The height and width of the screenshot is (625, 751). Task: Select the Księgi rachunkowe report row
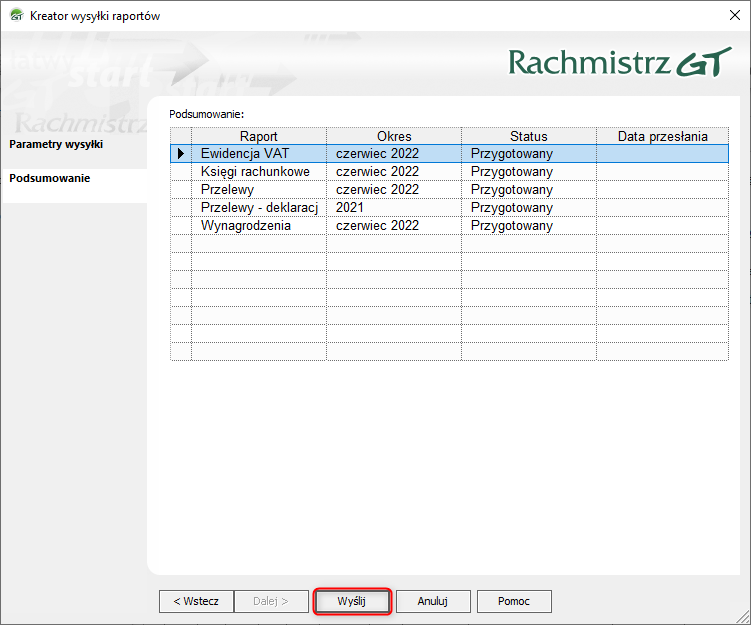coord(449,171)
